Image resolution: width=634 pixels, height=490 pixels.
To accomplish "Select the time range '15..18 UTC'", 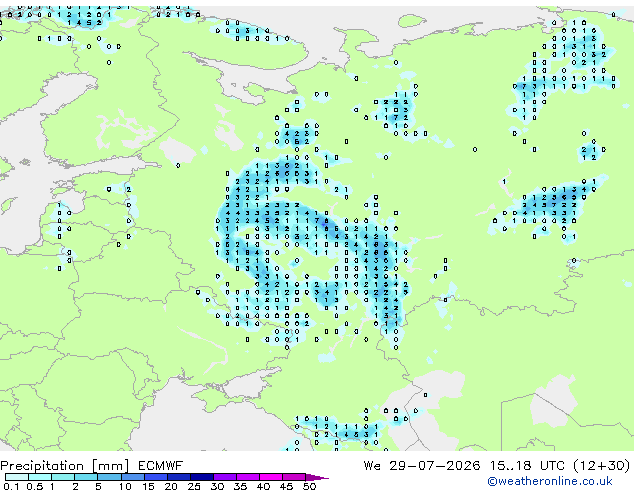I will click(527, 466).
